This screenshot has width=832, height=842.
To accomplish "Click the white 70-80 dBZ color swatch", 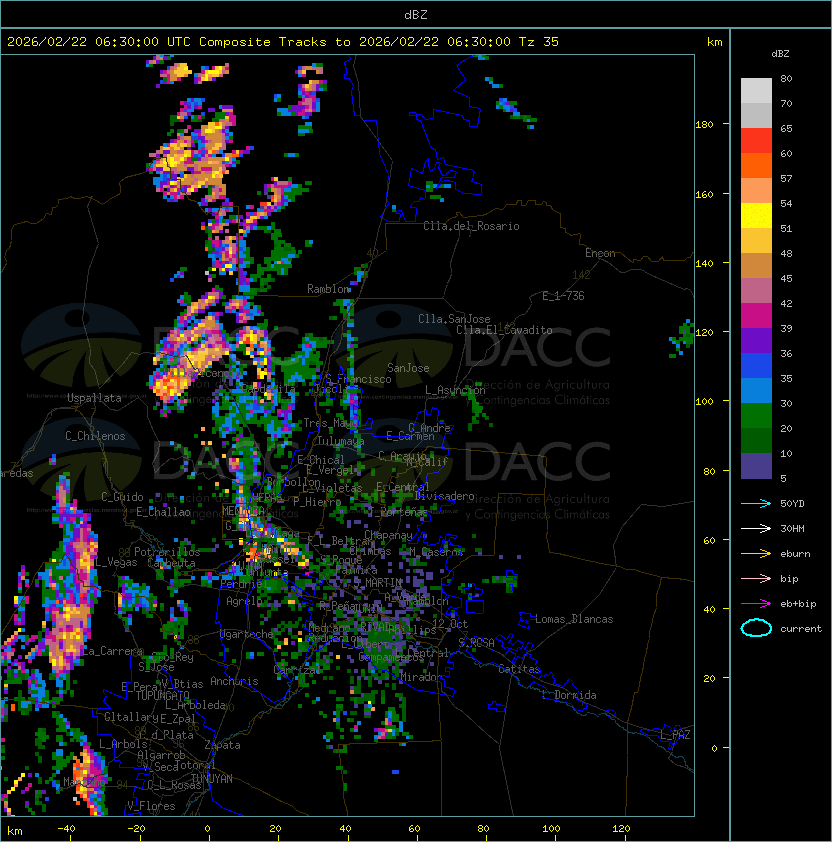I will (756, 90).
